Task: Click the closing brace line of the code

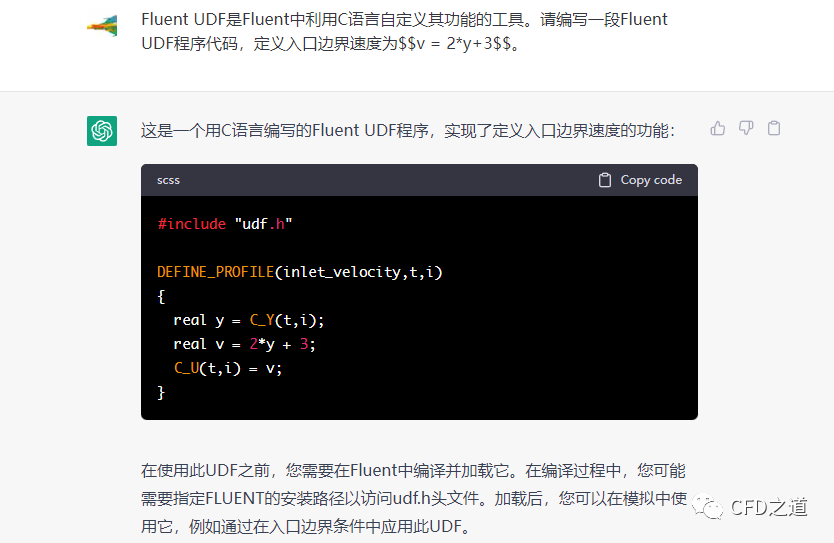Action: (x=161, y=392)
